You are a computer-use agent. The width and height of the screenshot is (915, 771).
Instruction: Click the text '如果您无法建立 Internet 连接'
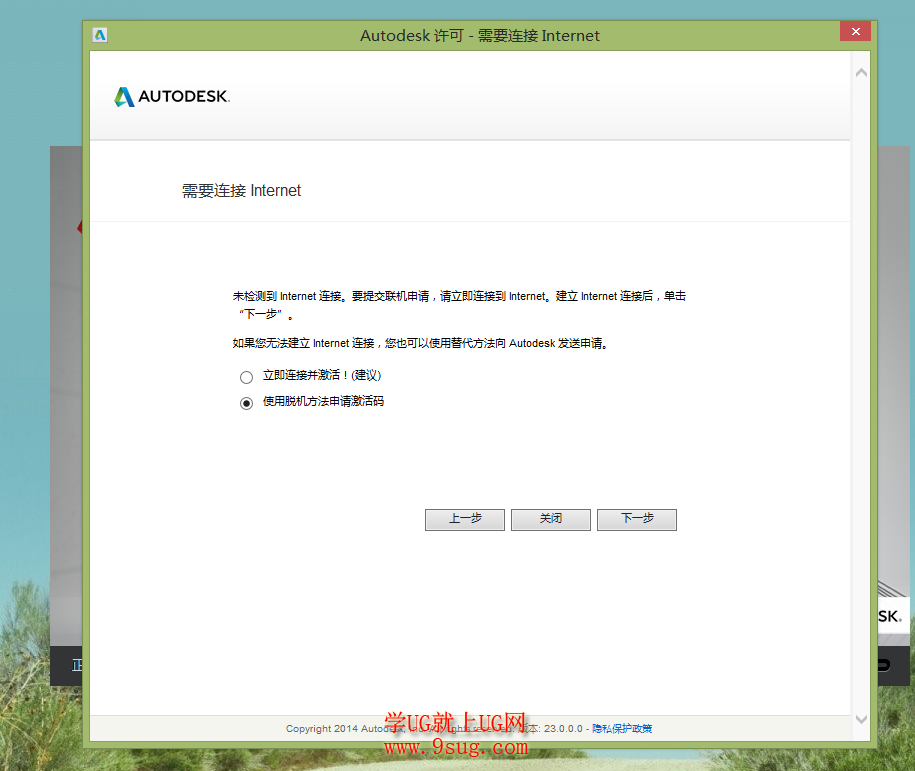pyautogui.click(x=303, y=343)
